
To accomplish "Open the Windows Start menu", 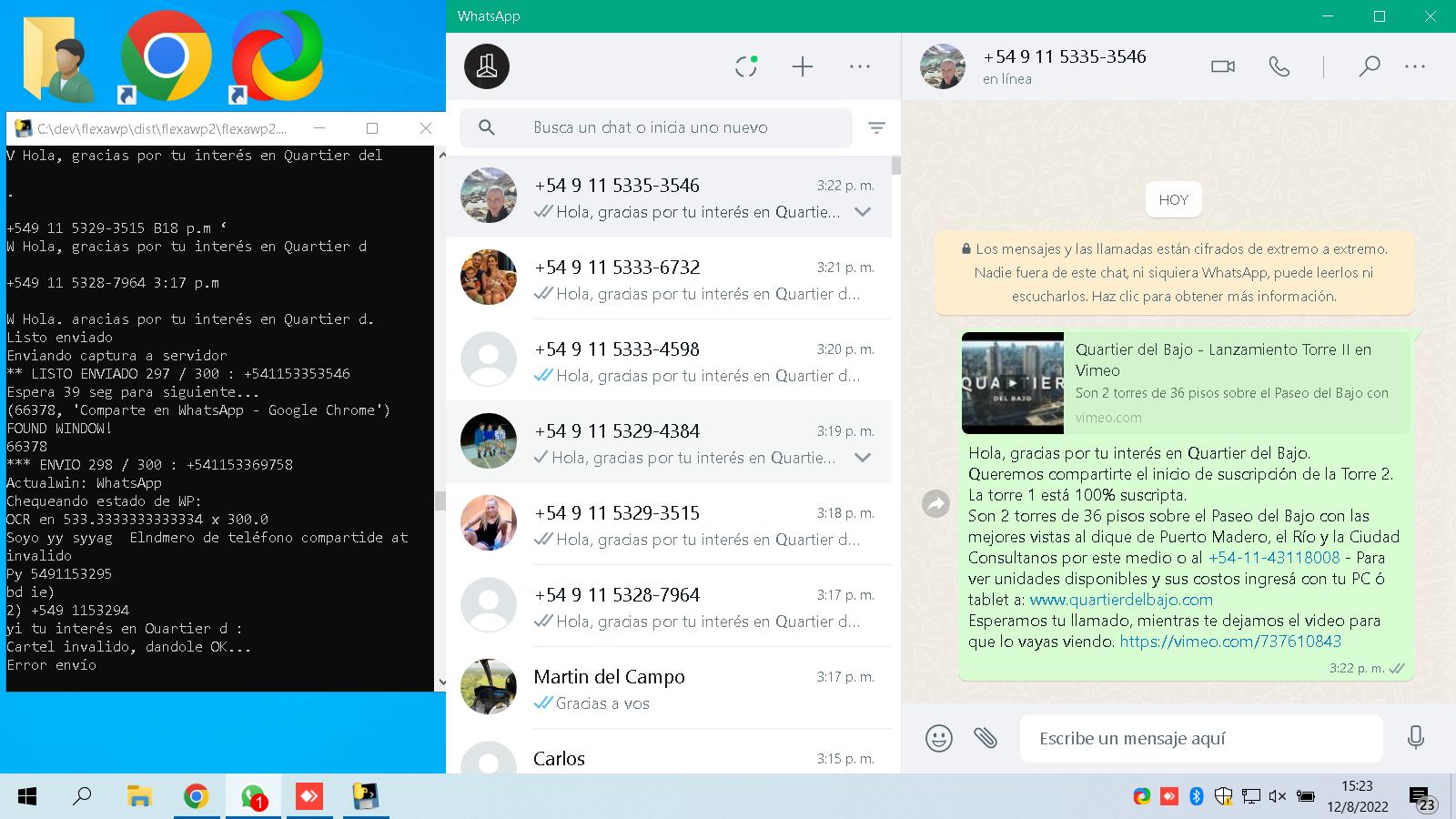I will click(x=27, y=797).
